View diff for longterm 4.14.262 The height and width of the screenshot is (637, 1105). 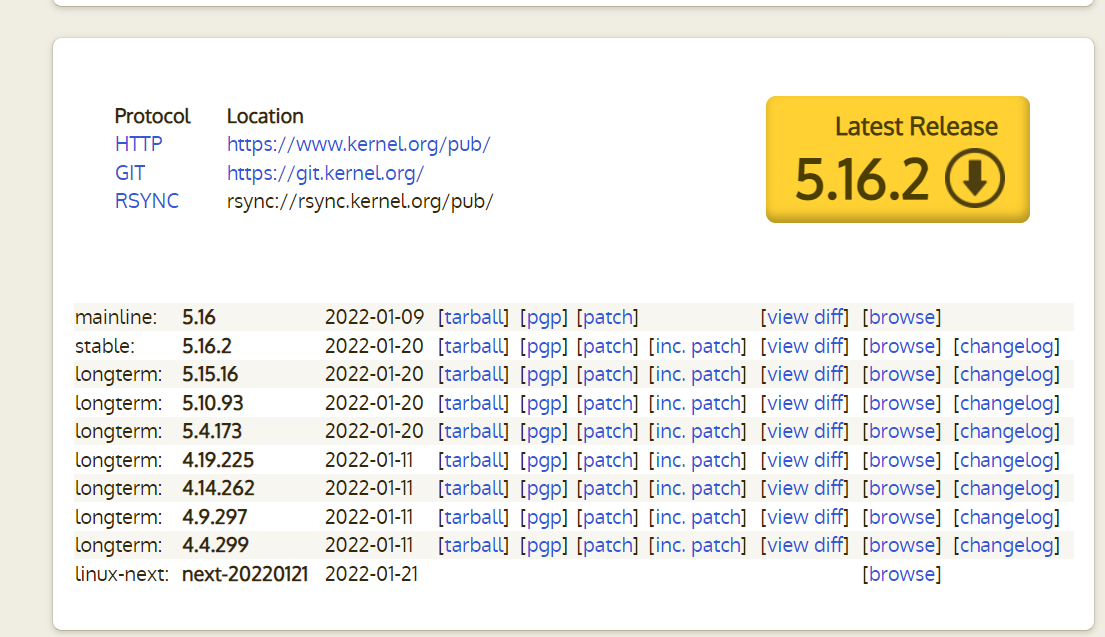click(x=805, y=488)
